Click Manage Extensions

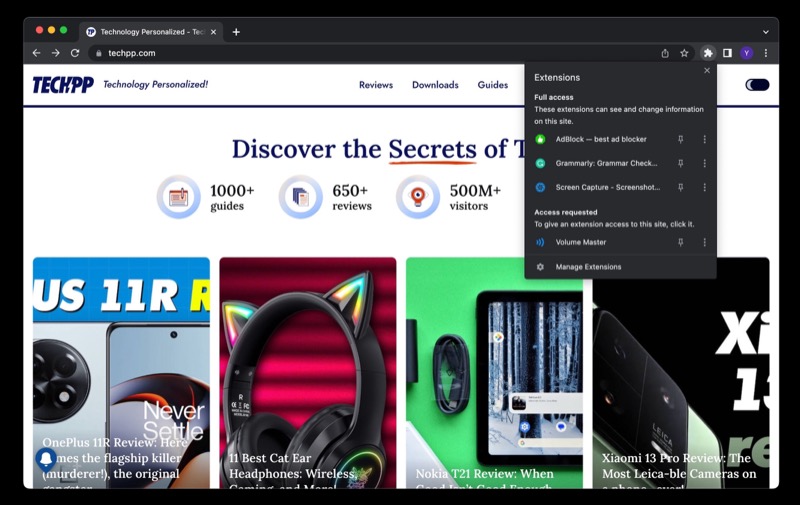[x=620, y=267]
